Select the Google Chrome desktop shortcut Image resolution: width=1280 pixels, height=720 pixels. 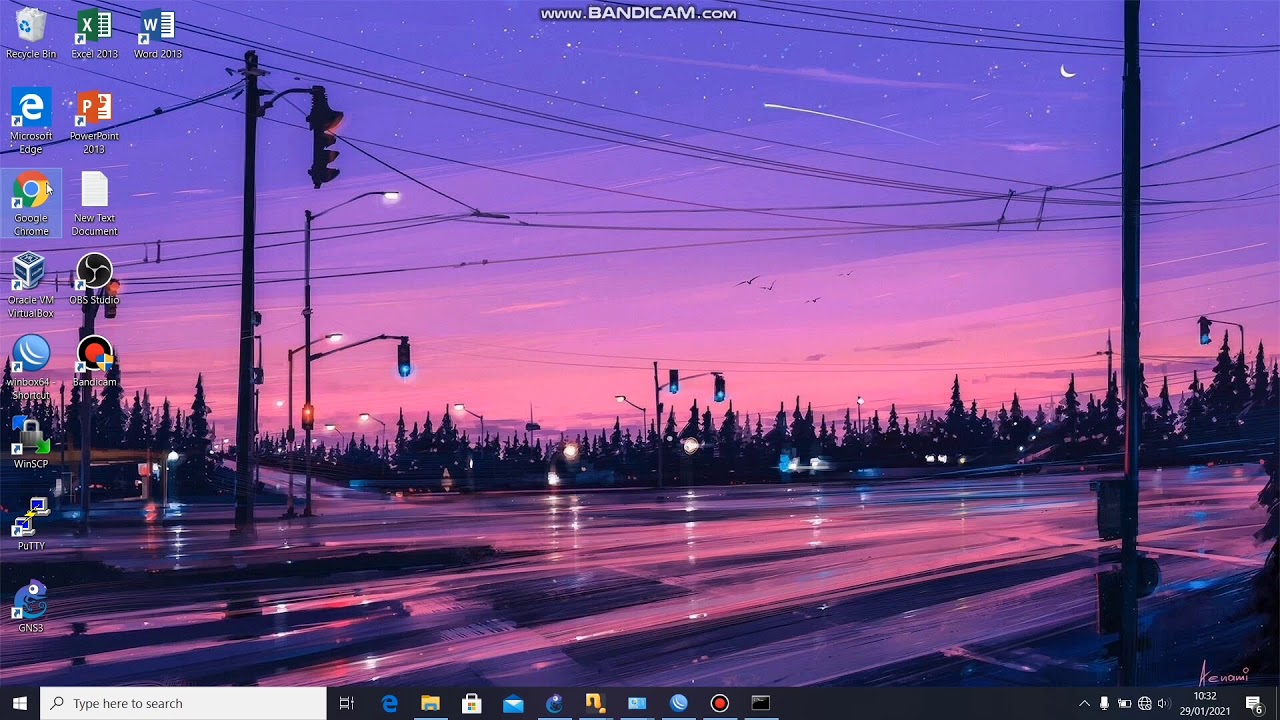coord(31,204)
